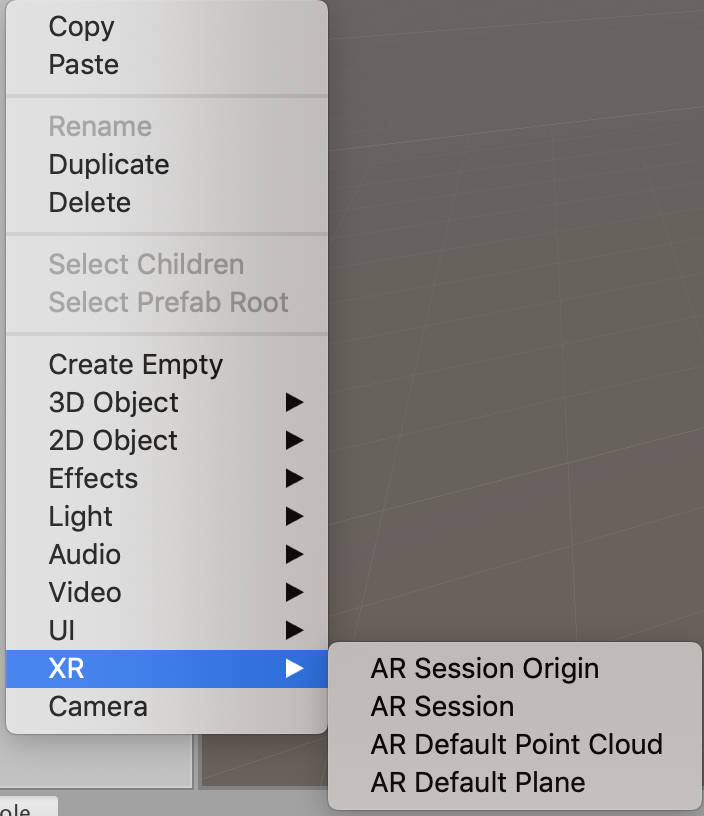This screenshot has height=816, width=704.
Task: Select AR Default Plane entry
Action: pyautogui.click(x=478, y=783)
